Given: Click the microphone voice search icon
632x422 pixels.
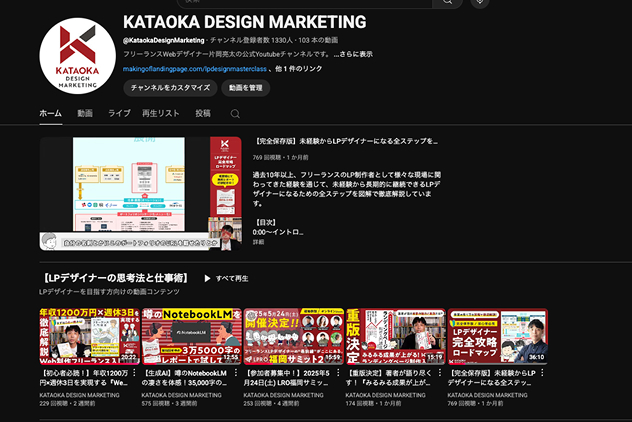Looking at the screenshot, I should 480,2.
